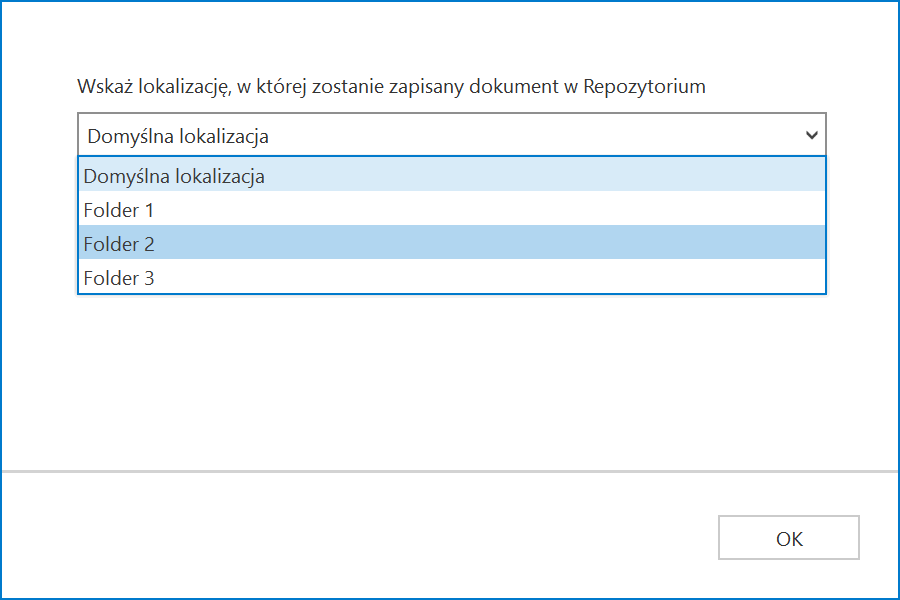
Task: Click the Wskaż lokalizację instruction label
Action: 391,87
